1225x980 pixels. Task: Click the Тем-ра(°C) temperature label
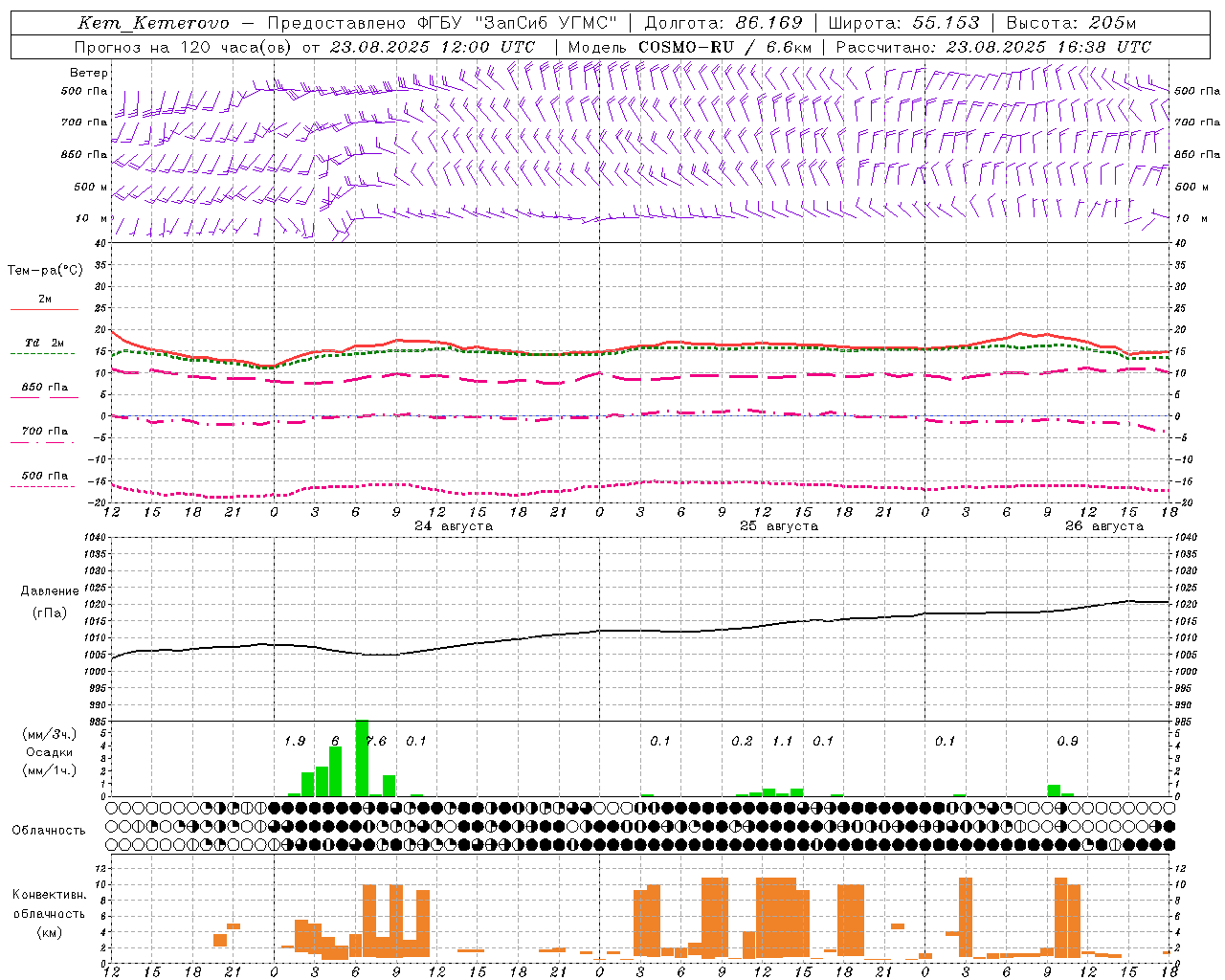point(45,271)
